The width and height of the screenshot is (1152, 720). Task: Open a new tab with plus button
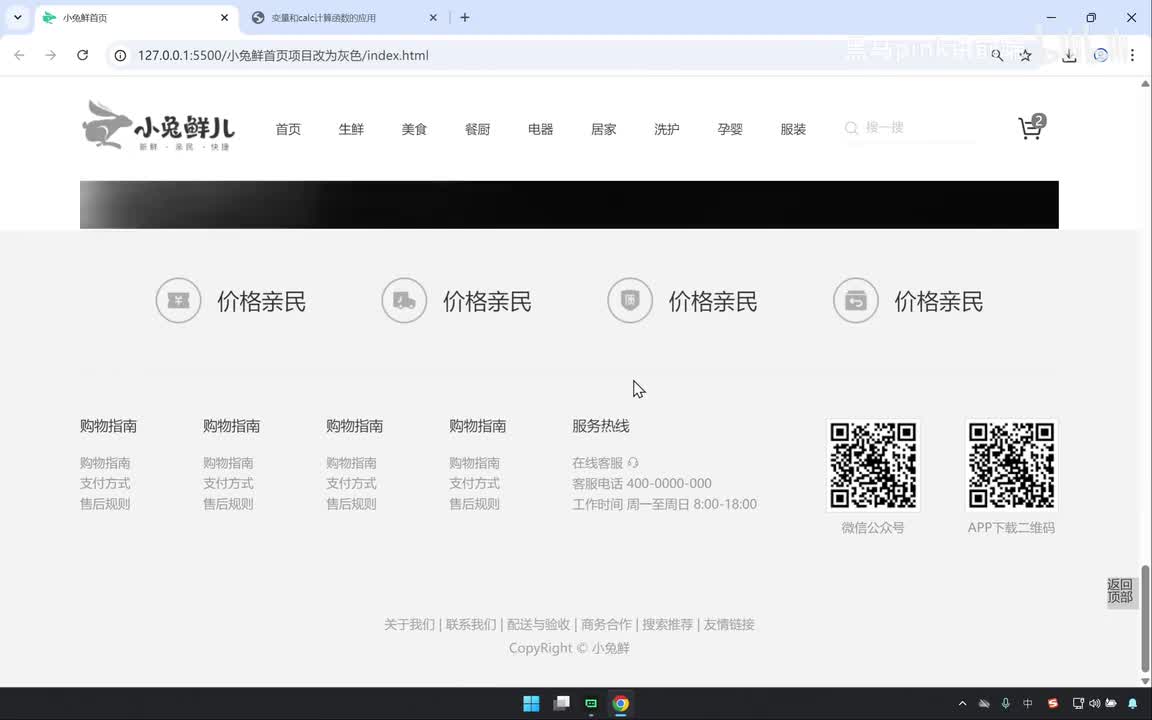[x=464, y=18]
